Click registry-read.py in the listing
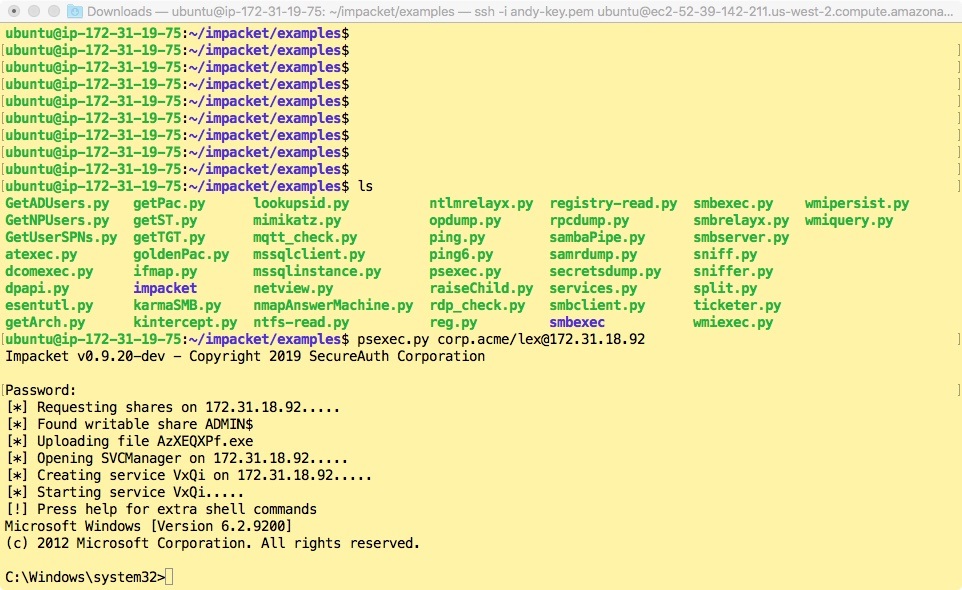Viewport: 962px width, 590px height. tap(613, 204)
